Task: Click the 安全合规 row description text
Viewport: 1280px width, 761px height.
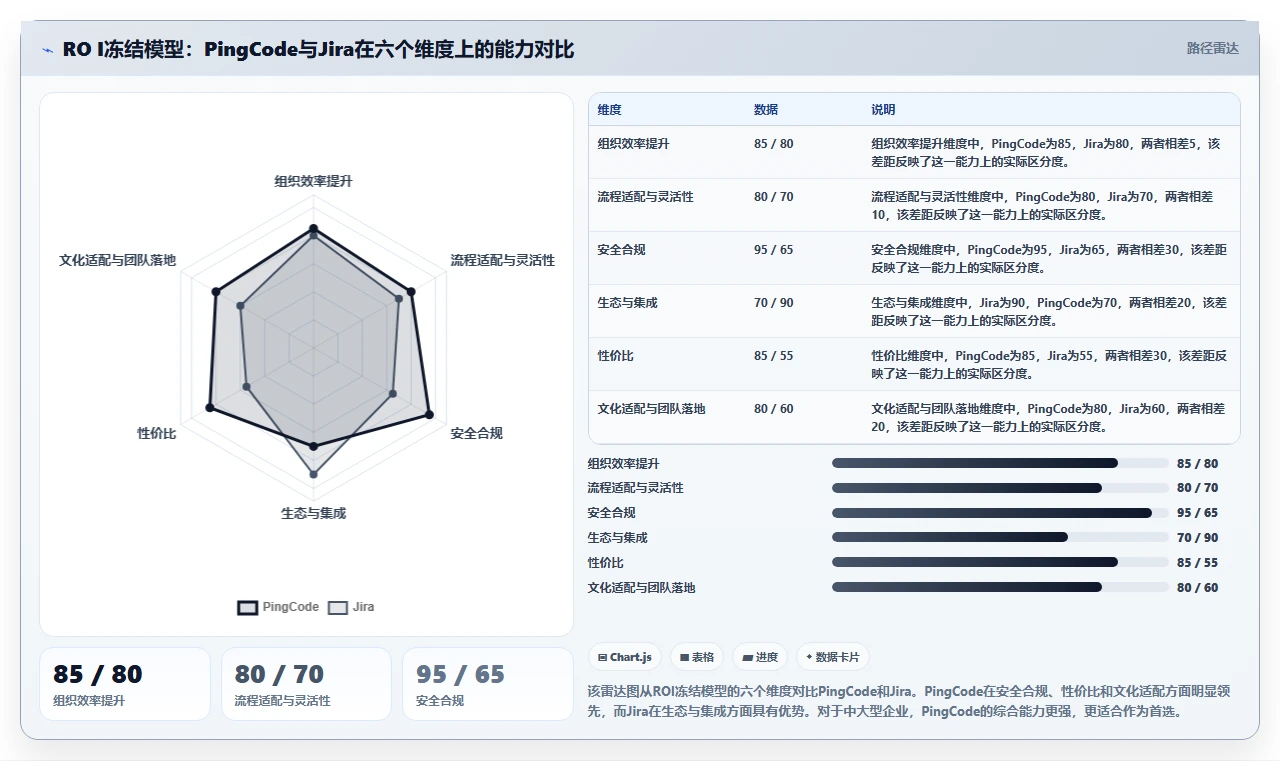Action: (x=1049, y=258)
